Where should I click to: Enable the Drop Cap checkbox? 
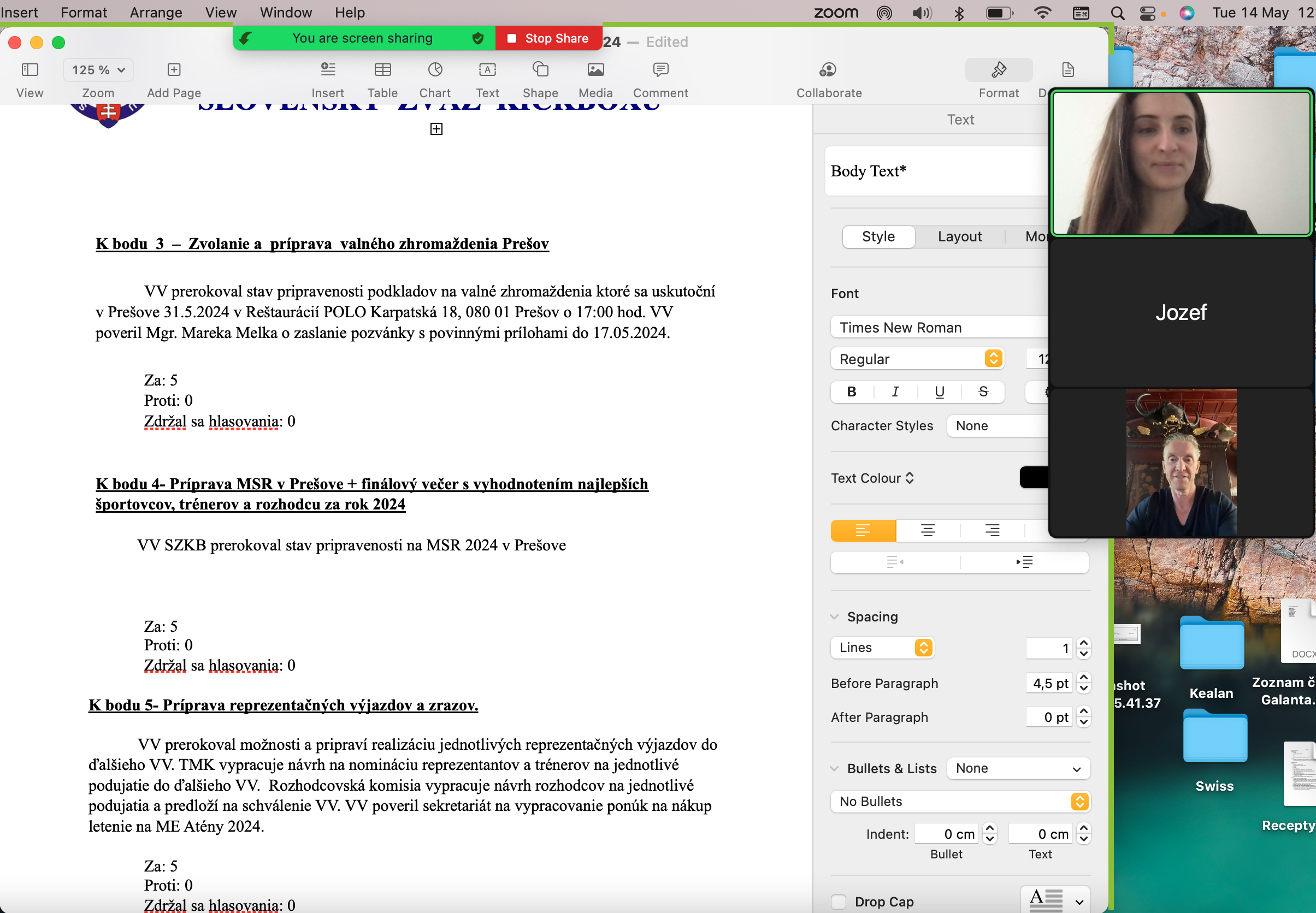click(839, 902)
